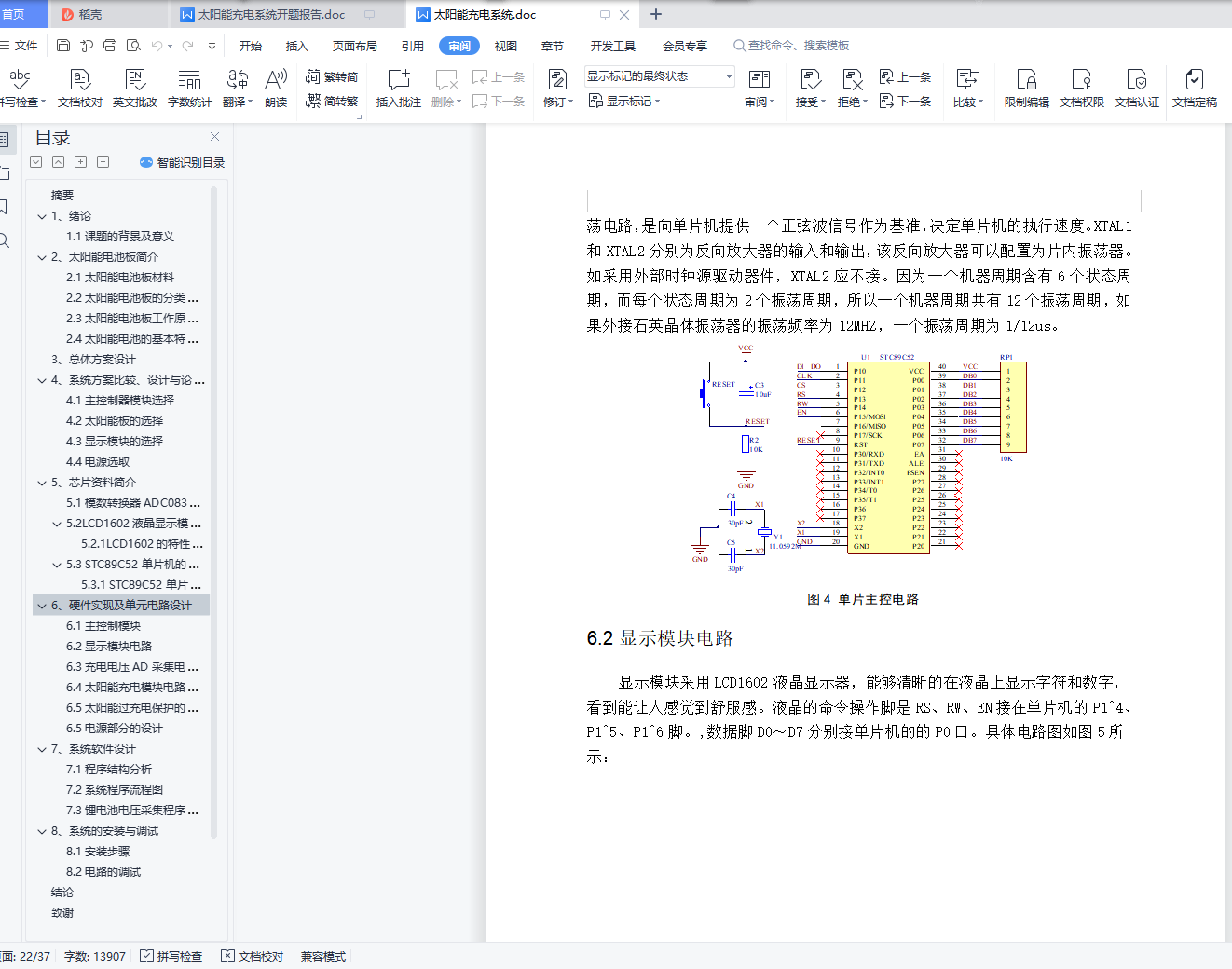Viewport: 1232px width, 969px height.
Task: Click the plus level icon in TOC pane
Action: tap(80, 162)
